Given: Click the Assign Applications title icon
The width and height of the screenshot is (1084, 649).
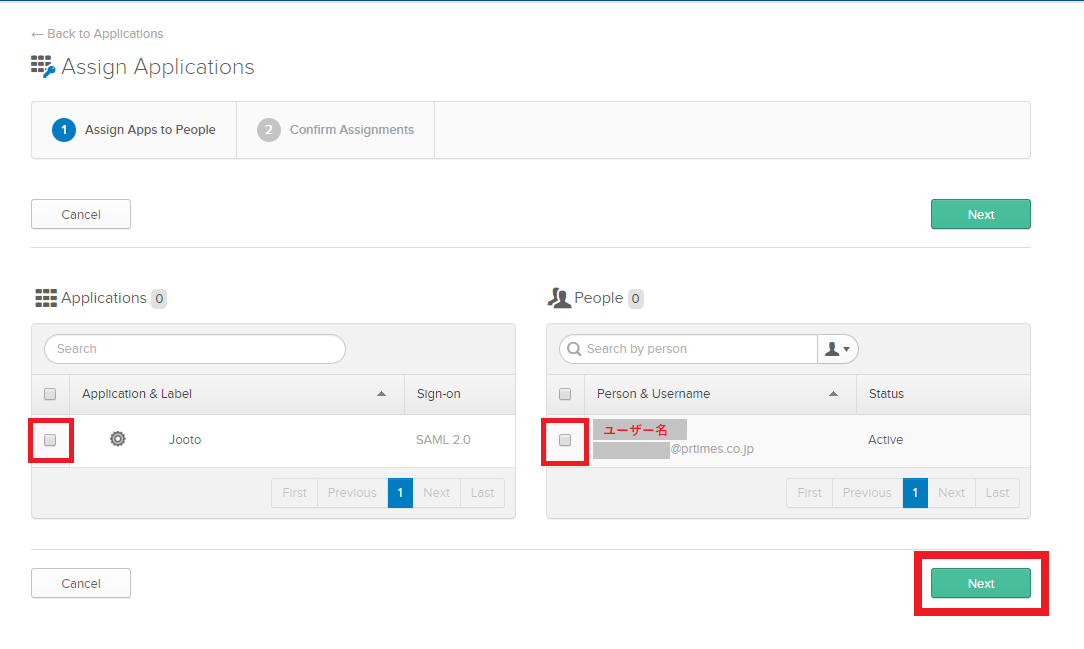Looking at the screenshot, I should [42, 66].
